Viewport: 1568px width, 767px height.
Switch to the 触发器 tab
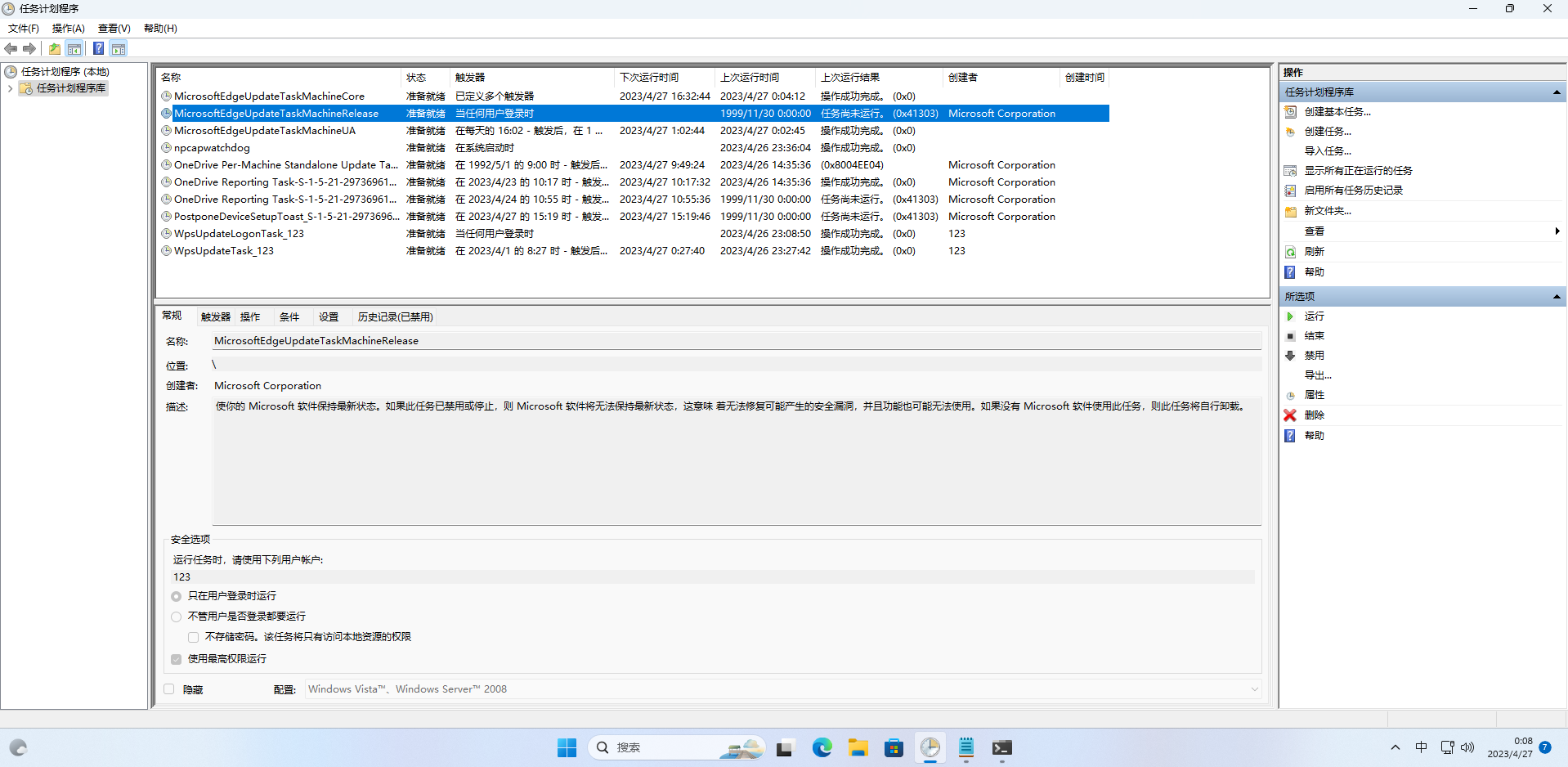pos(216,317)
